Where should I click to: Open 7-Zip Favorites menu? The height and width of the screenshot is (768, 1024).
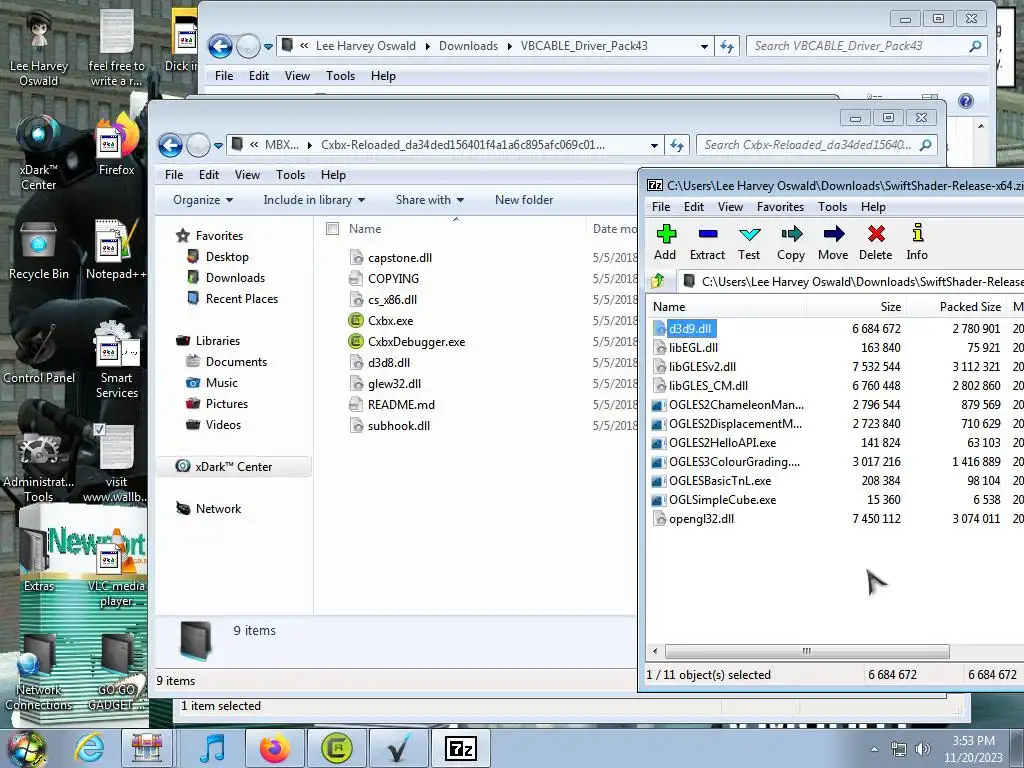point(780,207)
